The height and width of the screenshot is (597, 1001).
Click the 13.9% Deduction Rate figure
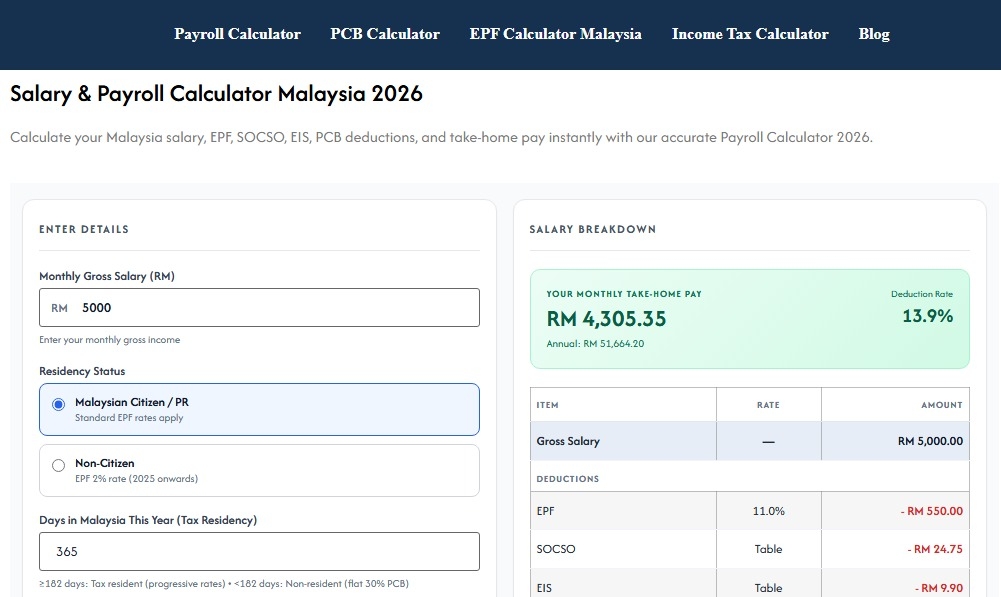927,316
